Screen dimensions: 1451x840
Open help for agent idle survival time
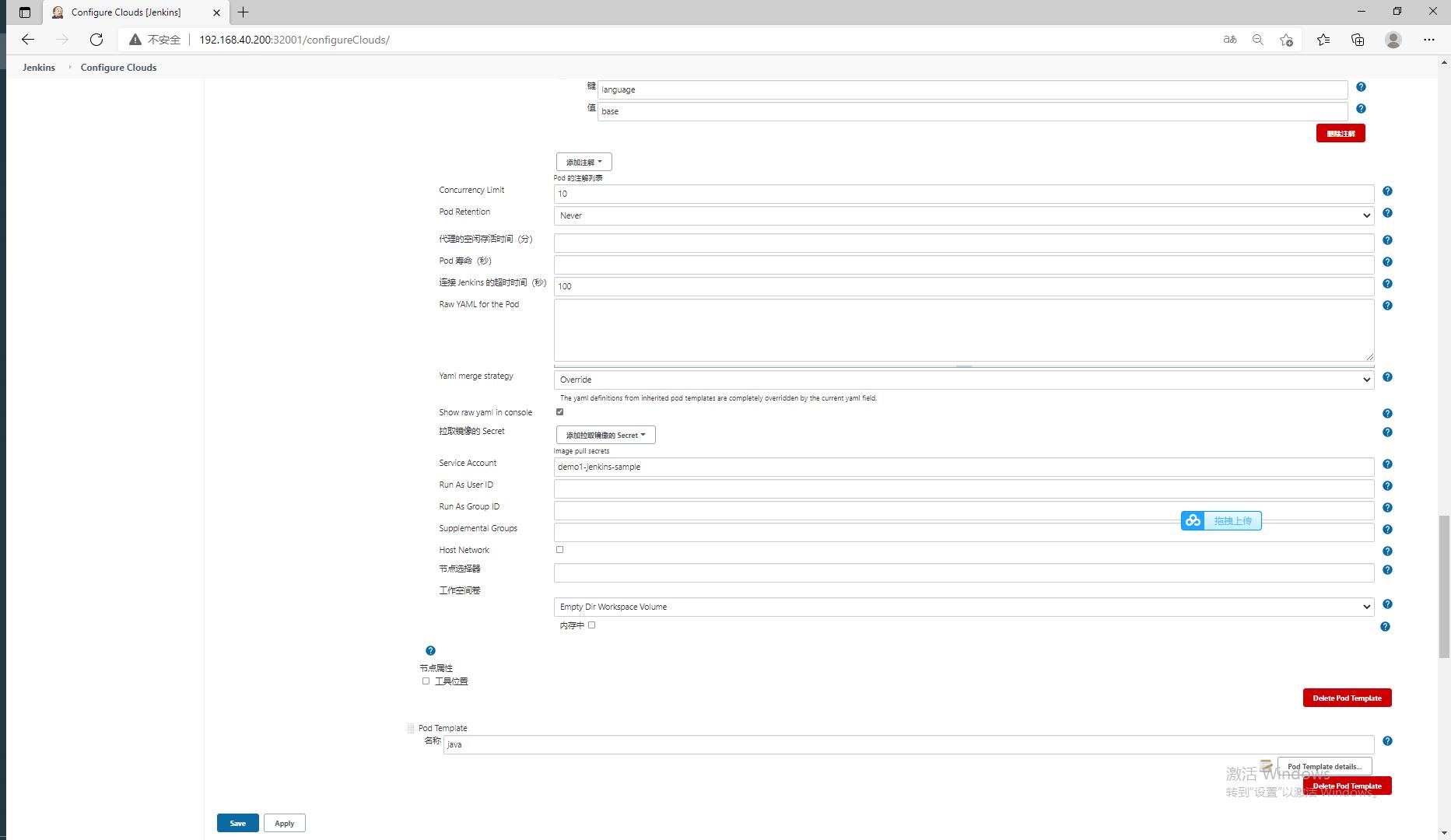tap(1387, 240)
